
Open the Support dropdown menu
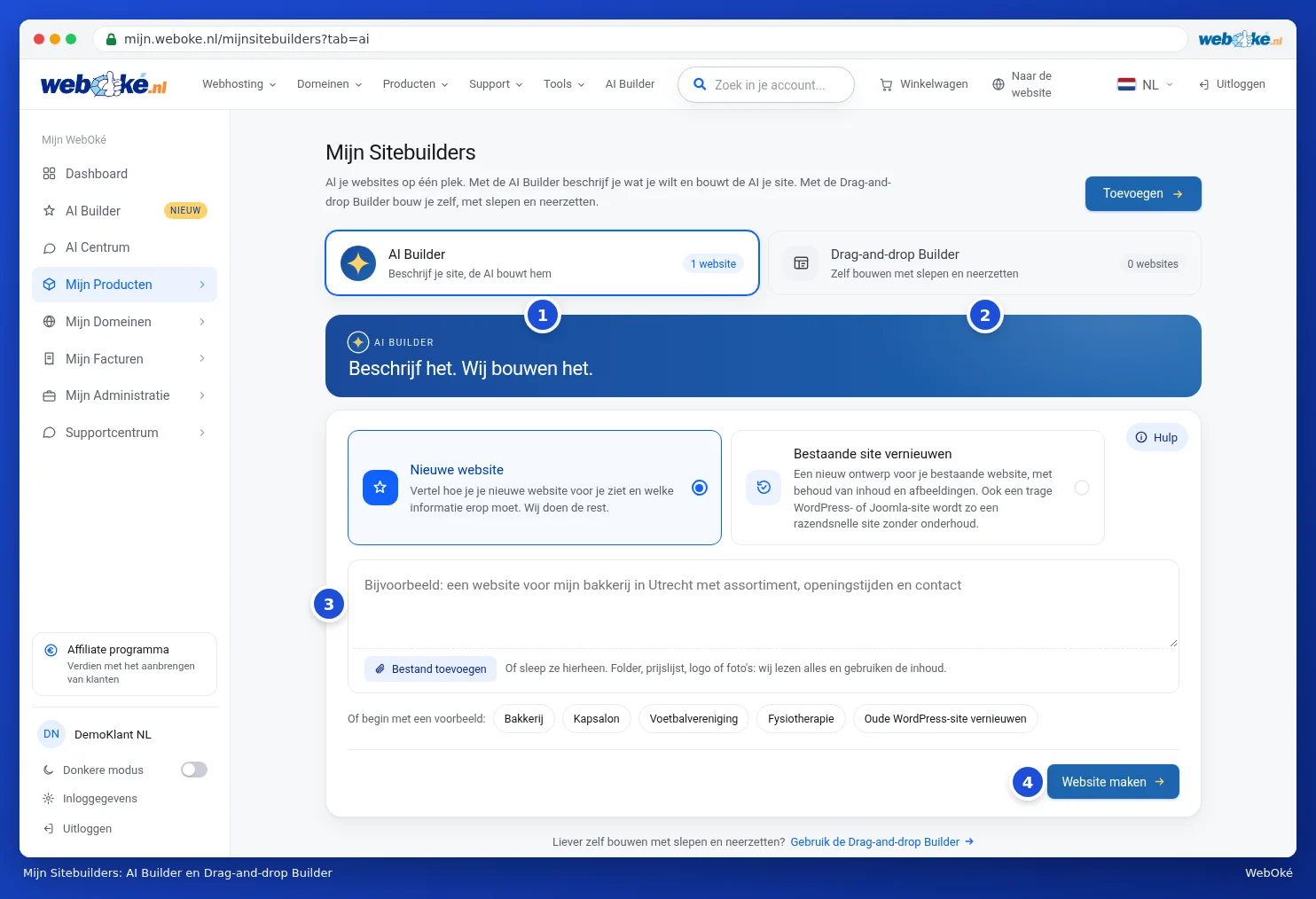pyautogui.click(x=496, y=84)
